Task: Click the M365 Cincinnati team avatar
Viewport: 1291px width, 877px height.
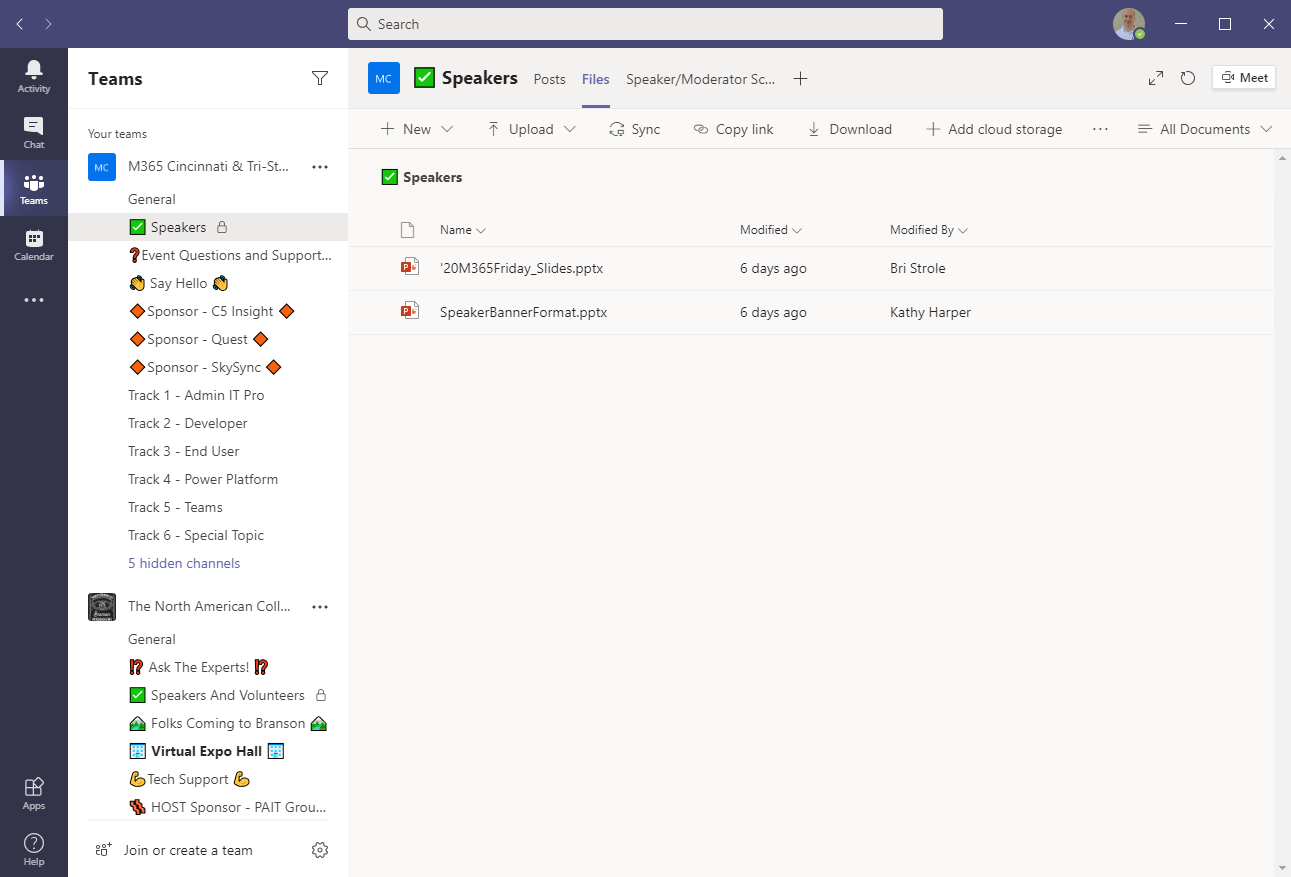Action: pyautogui.click(x=101, y=167)
